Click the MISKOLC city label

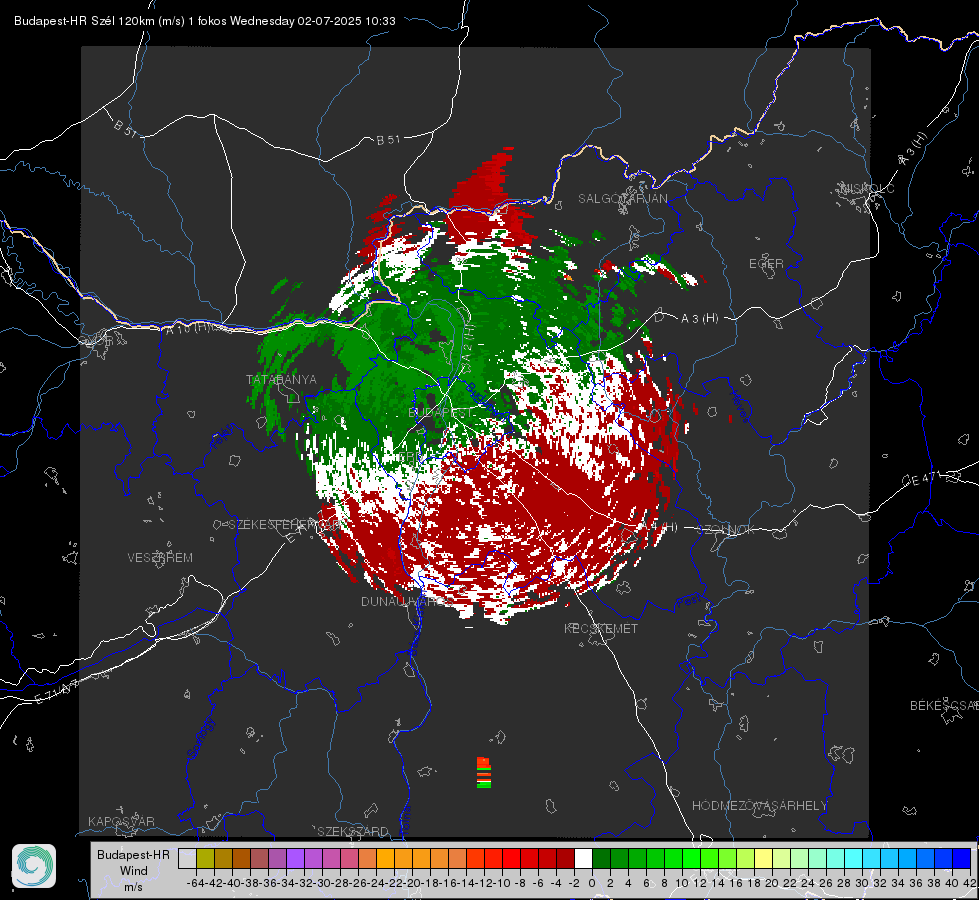[868, 188]
